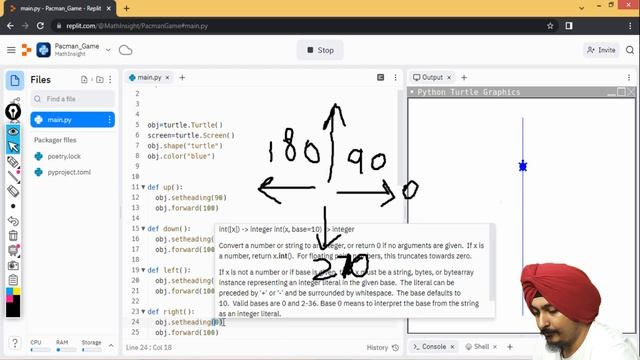Pick magenta color swatch
This screenshot has height=360, width=640.
click(9, 299)
